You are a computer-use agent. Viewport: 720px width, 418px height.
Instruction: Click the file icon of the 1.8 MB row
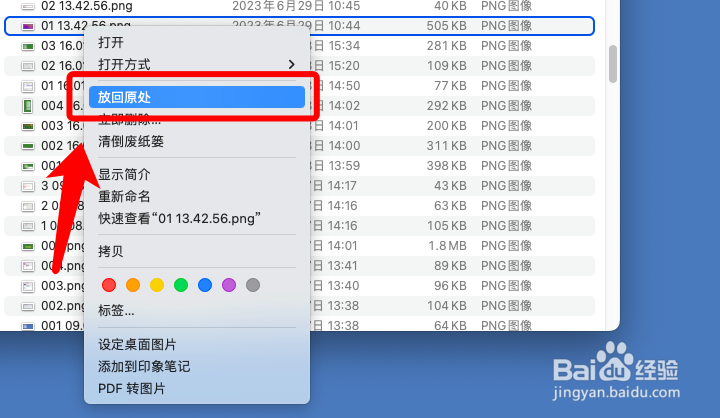(28, 246)
